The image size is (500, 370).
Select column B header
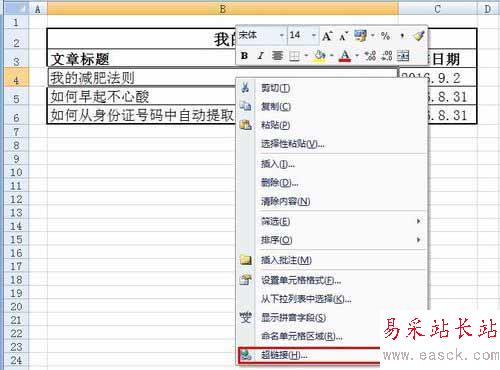point(223,9)
